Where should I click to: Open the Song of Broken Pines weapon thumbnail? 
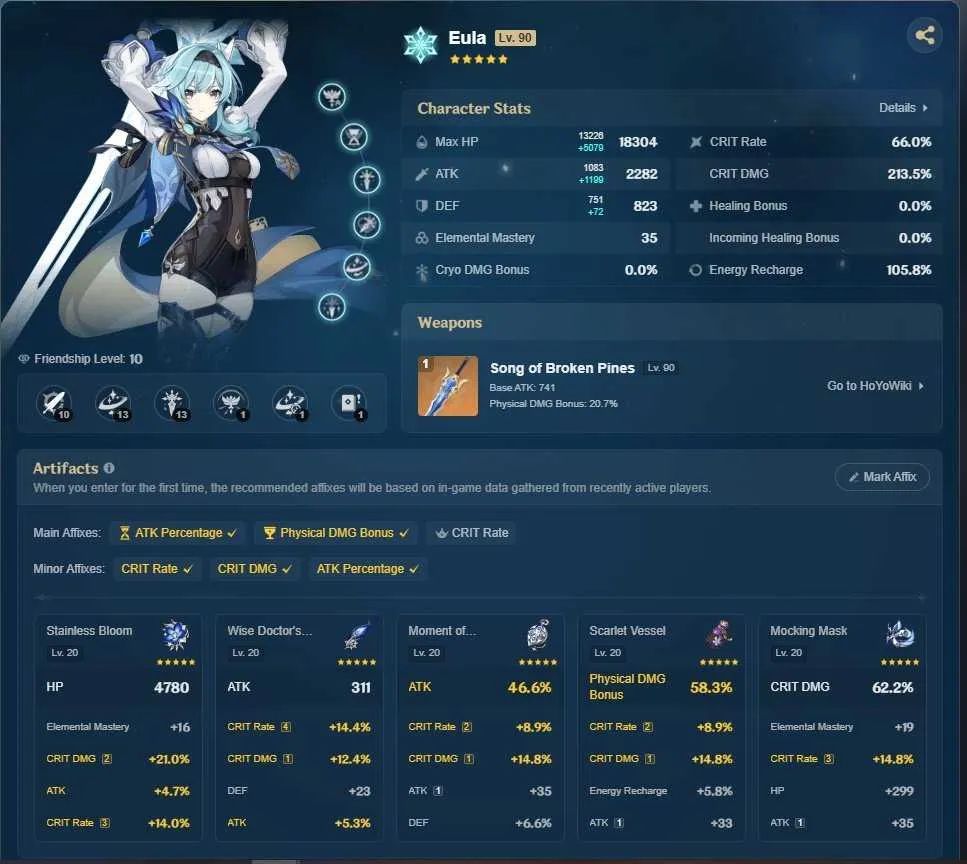pyautogui.click(x=448, y=386)
